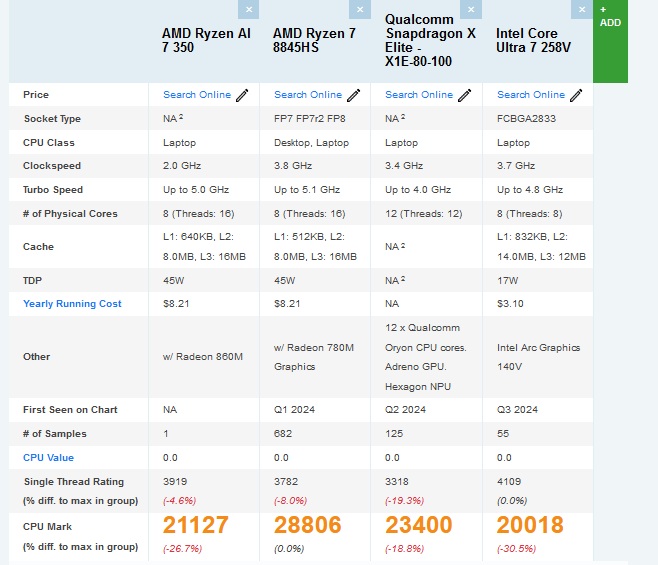Click first seen Q3 2024

517,410
